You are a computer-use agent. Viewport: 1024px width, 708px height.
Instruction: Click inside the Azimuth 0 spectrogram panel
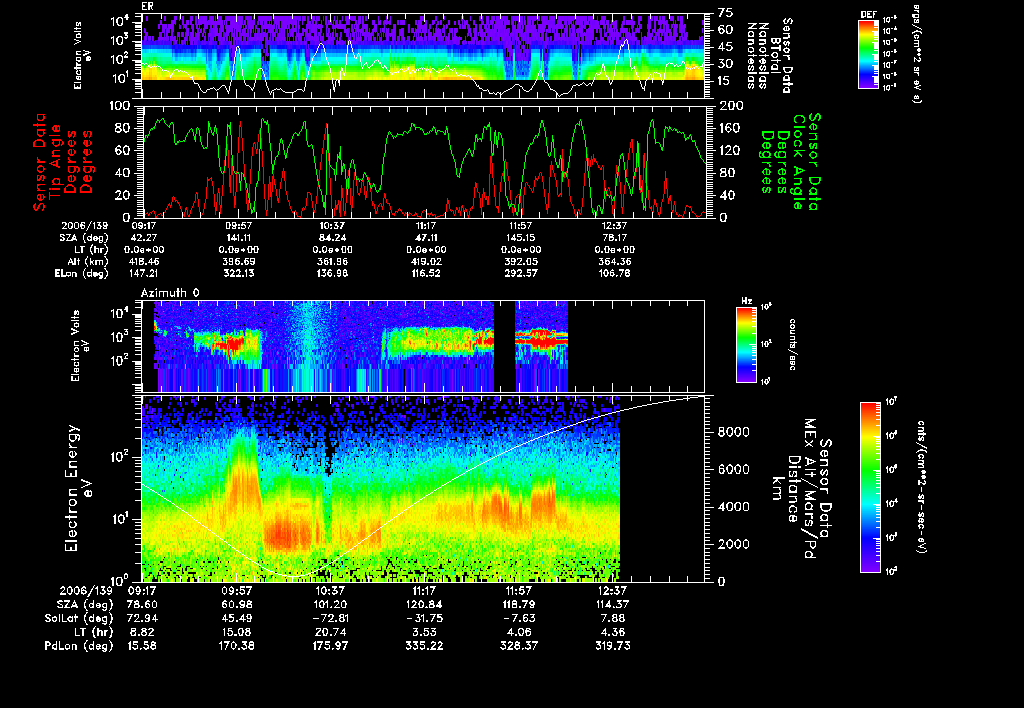pos(423,346)
